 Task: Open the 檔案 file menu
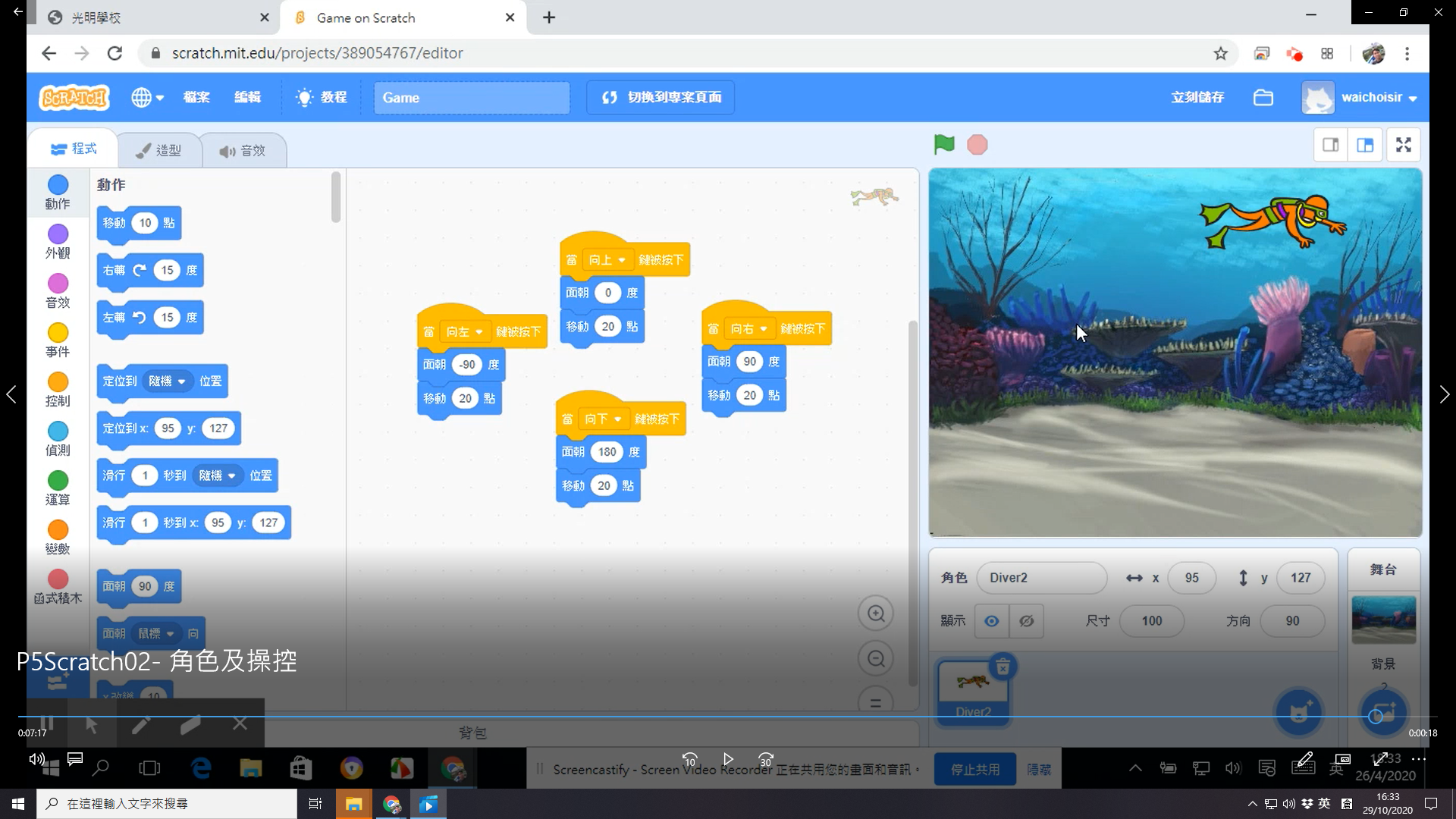tap(196, 97)
